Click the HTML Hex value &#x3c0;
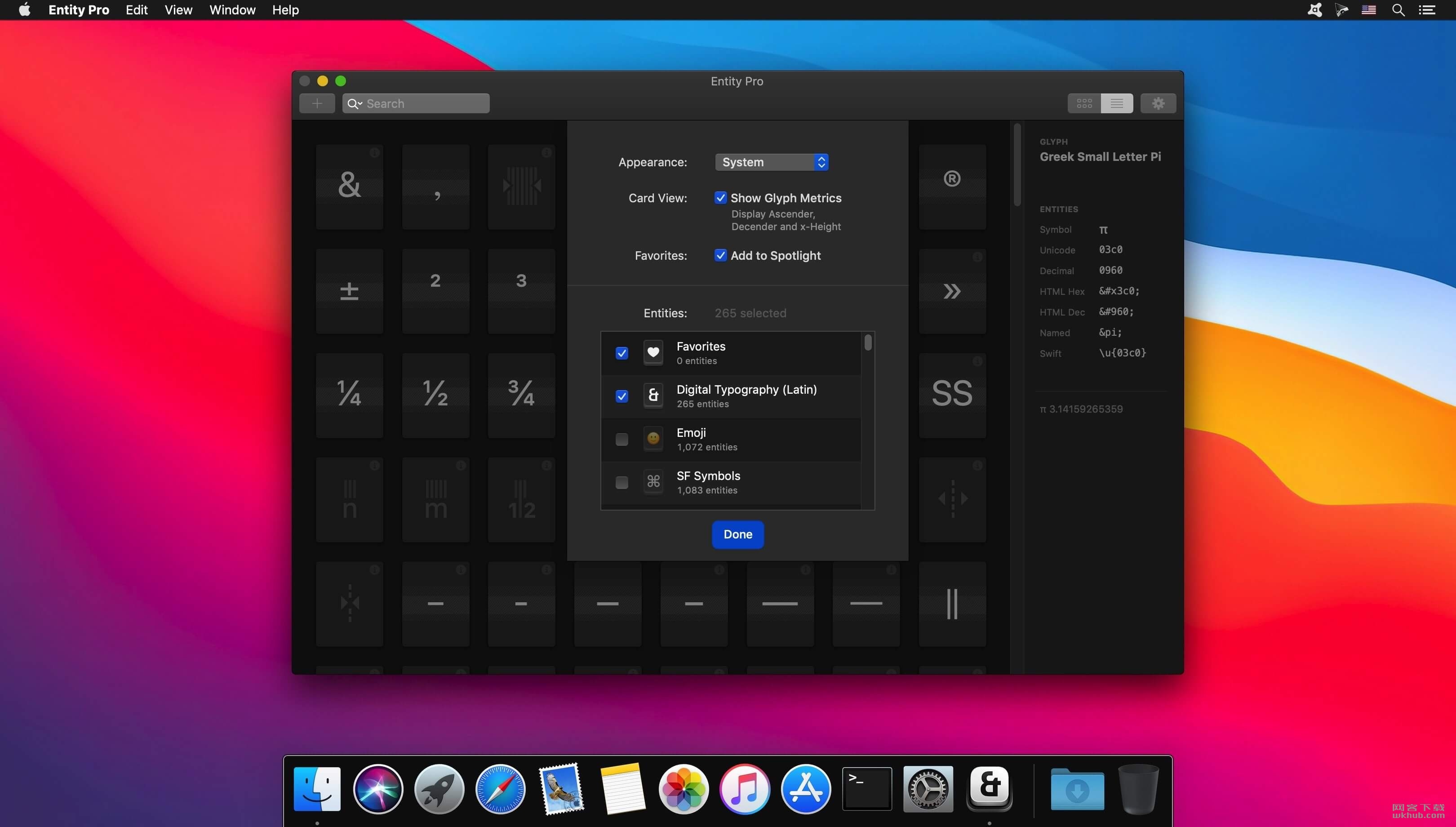Image resolution: width=1456 pixels, height=827 pixels. coord(1119,291)
